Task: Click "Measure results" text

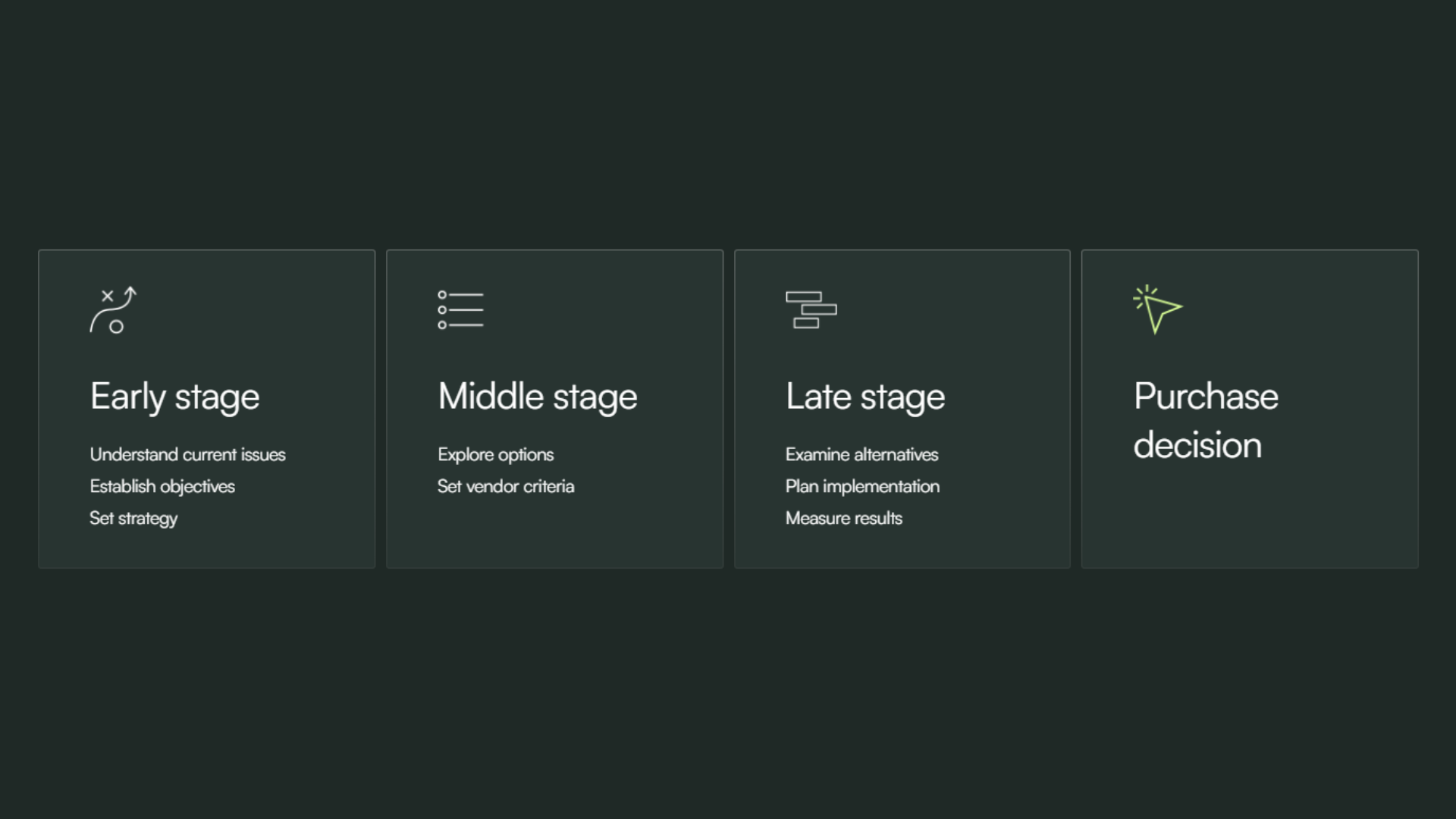Action: [x=844, y=518]
